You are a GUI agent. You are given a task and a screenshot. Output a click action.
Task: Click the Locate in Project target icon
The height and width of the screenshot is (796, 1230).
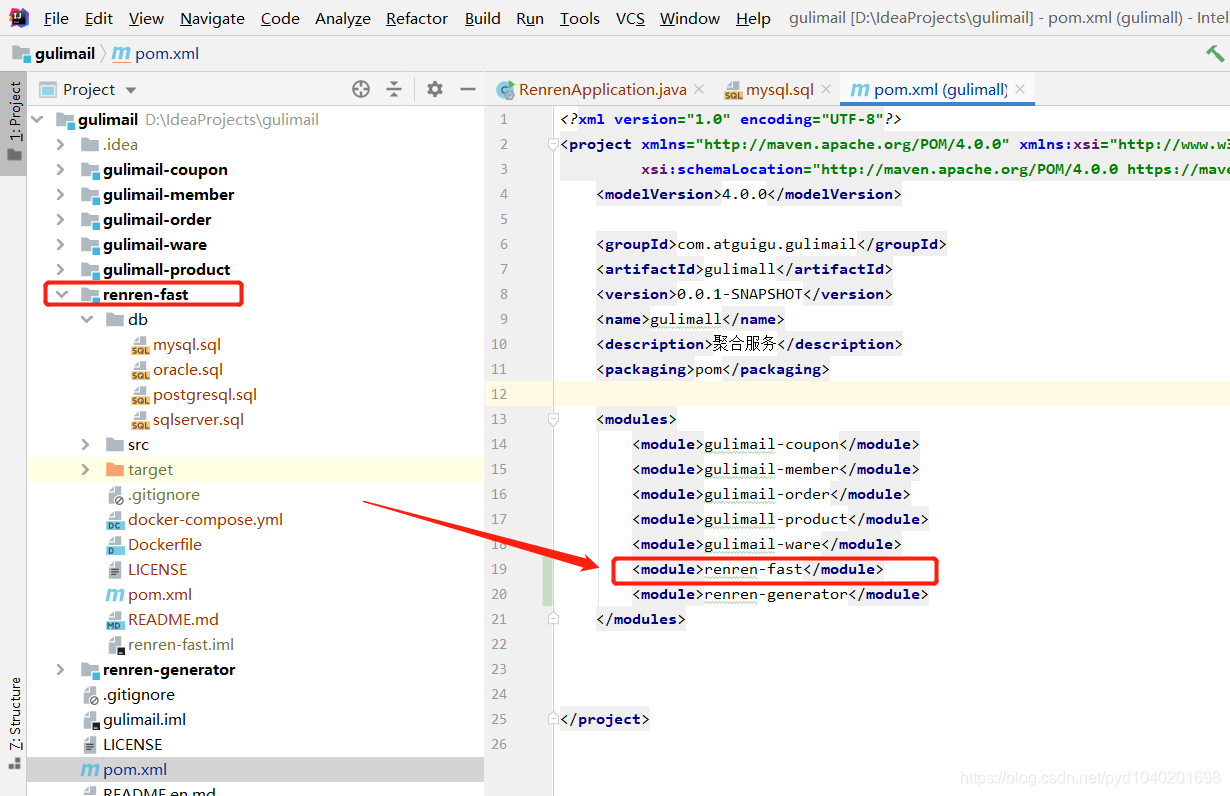pos(361,89)
